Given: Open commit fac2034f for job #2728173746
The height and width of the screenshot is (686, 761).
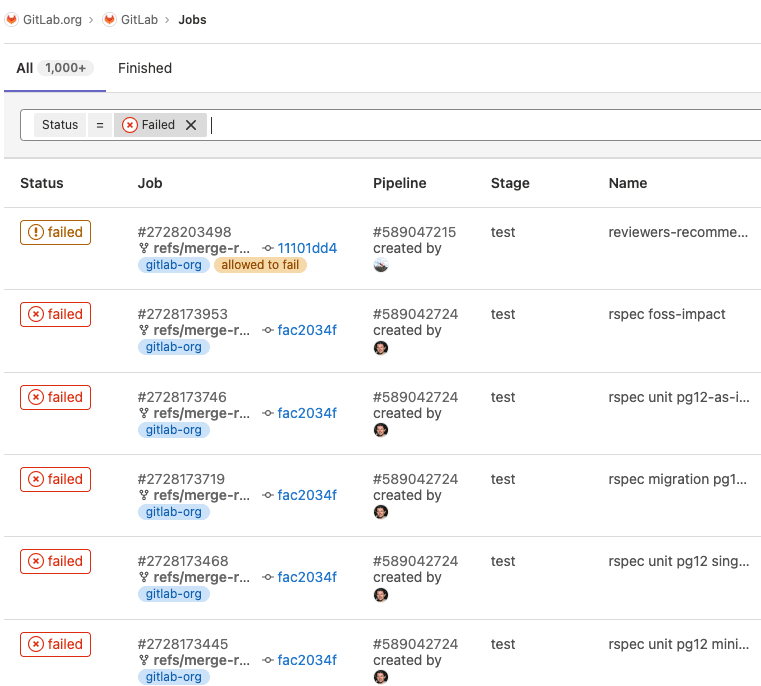Looking at the screenshot, I should pos(307,413).
